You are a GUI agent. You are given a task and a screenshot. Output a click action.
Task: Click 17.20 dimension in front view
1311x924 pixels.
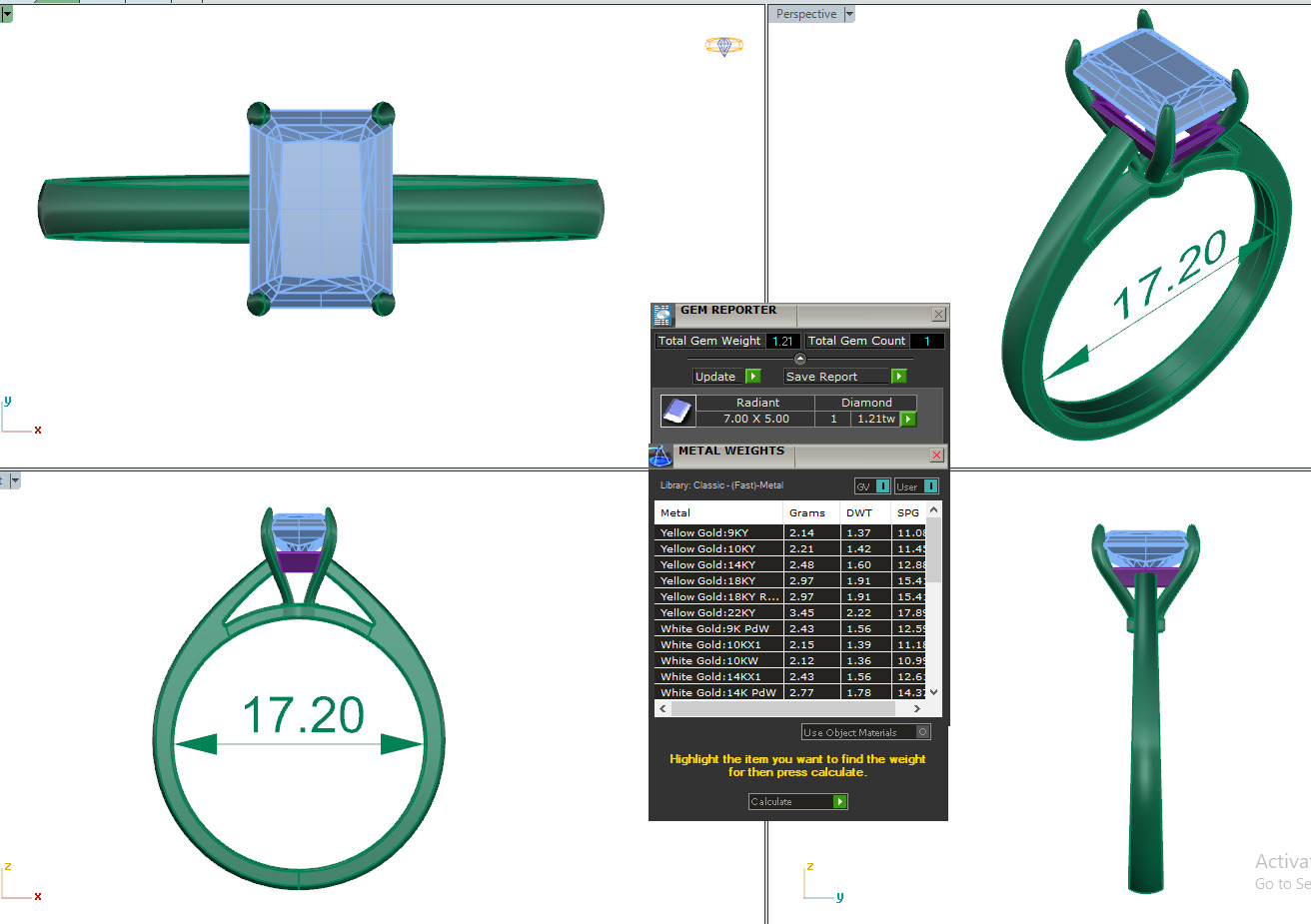[x=304, y=716]
